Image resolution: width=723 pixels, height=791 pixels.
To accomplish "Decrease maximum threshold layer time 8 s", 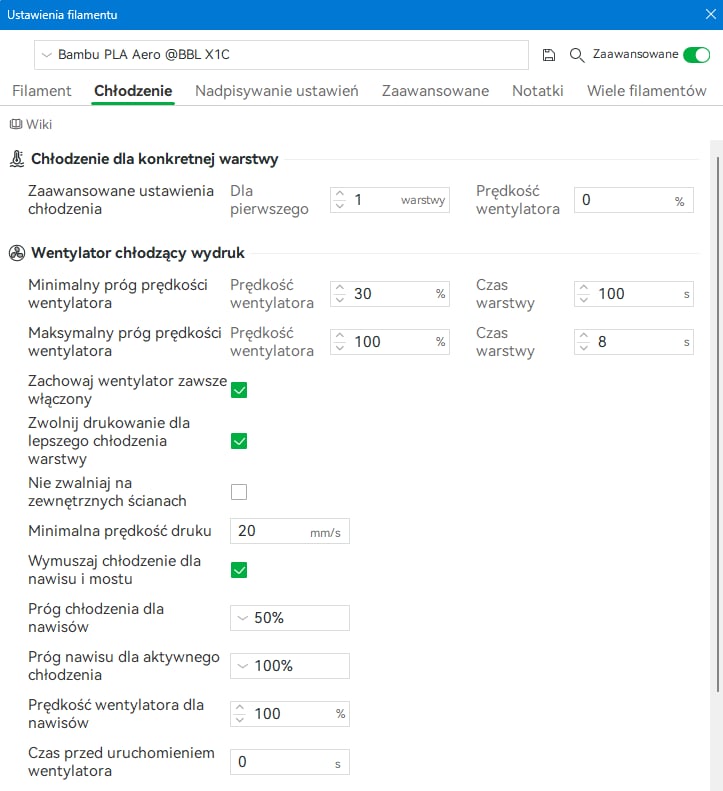I will point(584,347).
